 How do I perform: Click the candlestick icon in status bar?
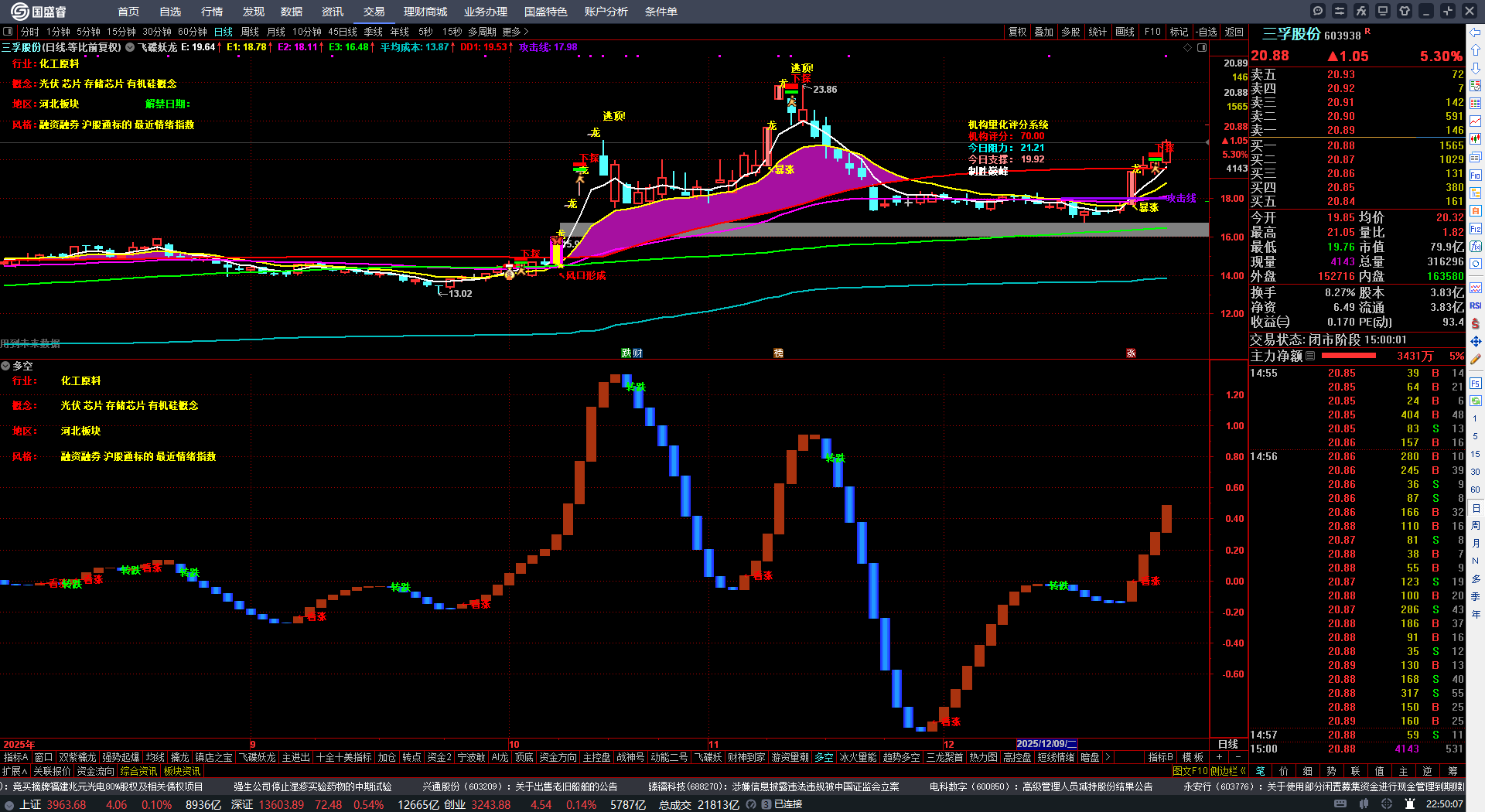pyautogui.click(x=1365, y=804)
